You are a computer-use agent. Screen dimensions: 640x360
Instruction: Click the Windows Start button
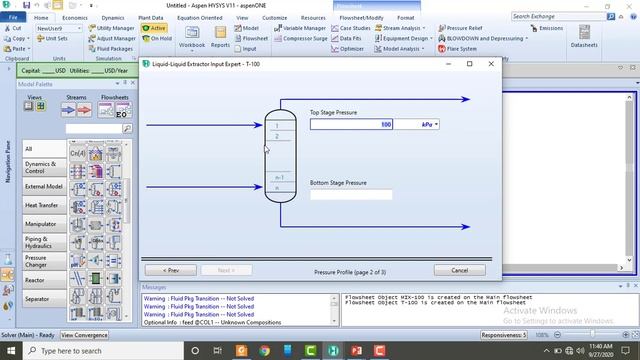tap(11, 351)
